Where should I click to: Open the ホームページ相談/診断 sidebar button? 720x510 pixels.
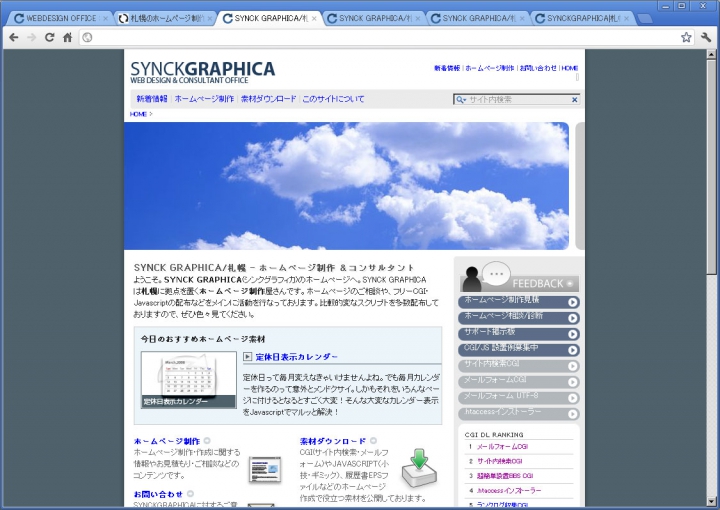coord(518,318)
